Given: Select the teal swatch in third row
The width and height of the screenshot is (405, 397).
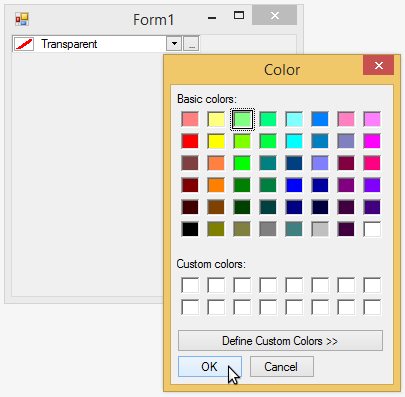Looking at the screenshot, I should click(x=268, y=163).
